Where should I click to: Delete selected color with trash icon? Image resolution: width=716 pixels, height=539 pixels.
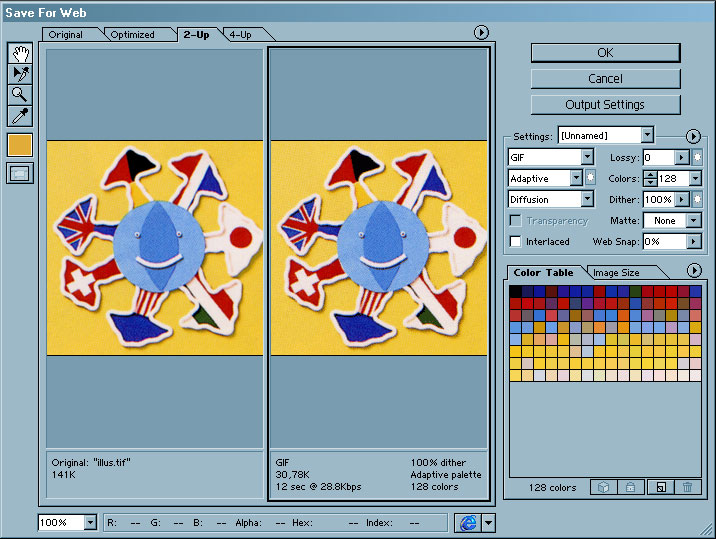click(x=687, y=487)
